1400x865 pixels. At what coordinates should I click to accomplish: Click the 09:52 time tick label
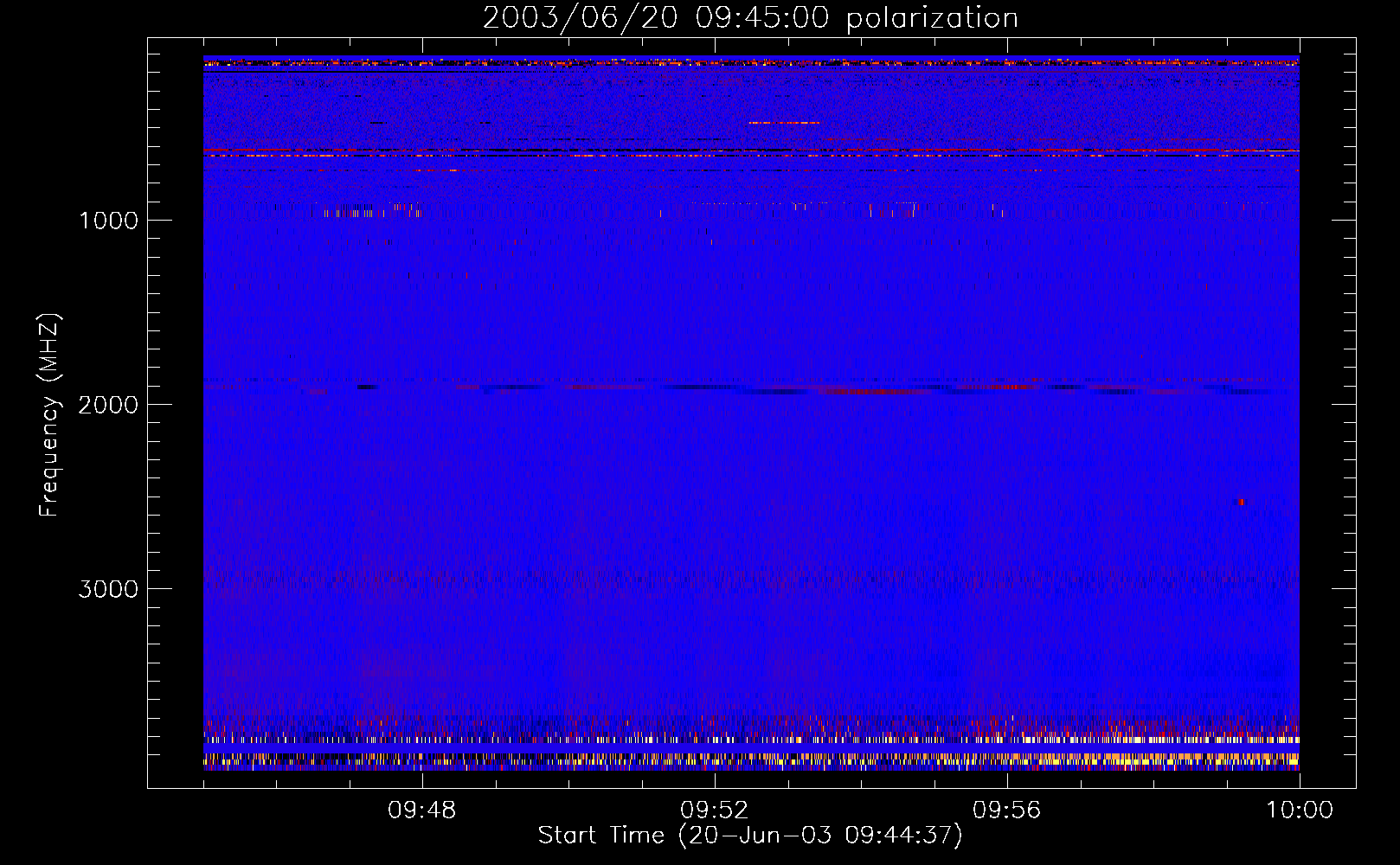(x=714, y=811)
